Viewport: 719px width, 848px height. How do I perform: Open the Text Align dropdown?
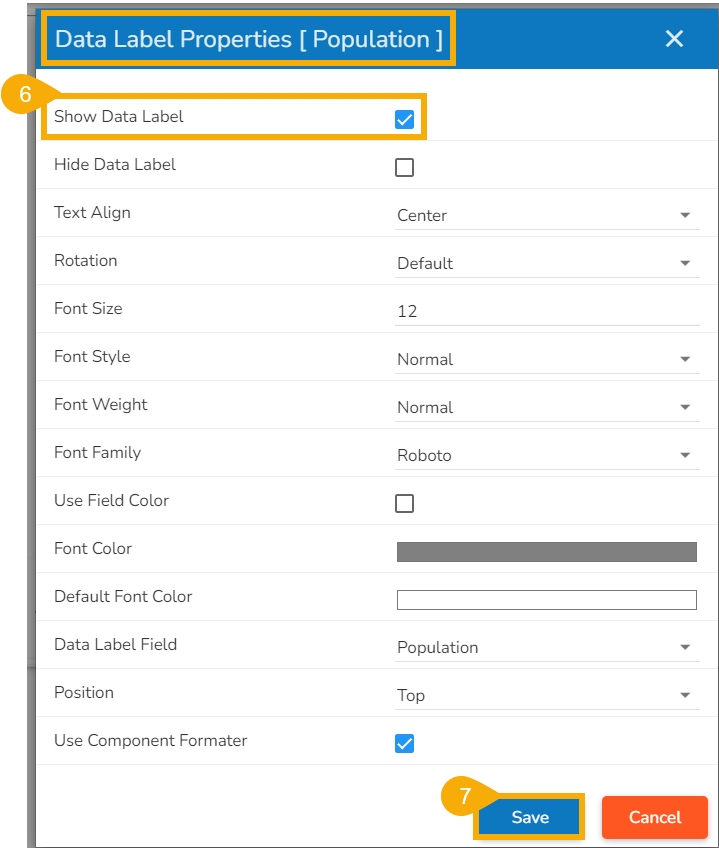point(547,216)
